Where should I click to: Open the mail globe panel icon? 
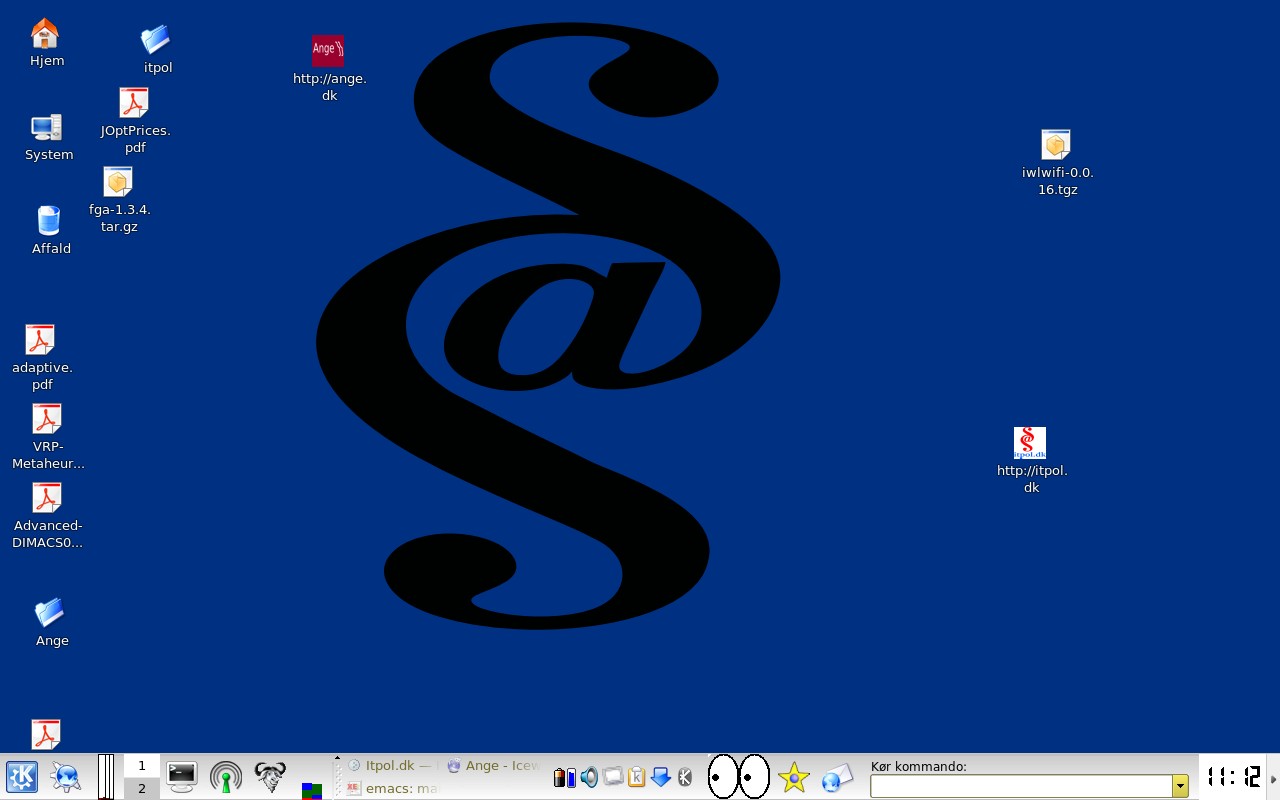[x=837, y=777]
